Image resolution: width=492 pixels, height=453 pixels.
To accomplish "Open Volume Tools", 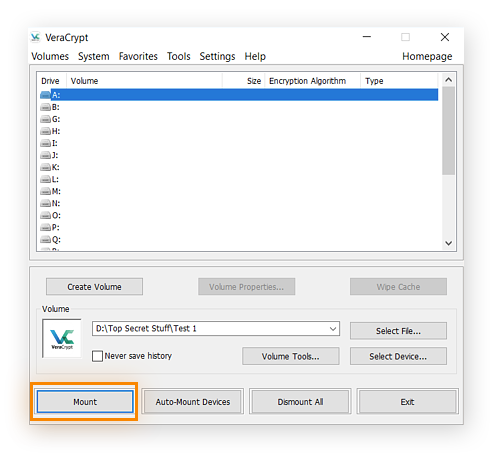I will click(x=291, y=356).
